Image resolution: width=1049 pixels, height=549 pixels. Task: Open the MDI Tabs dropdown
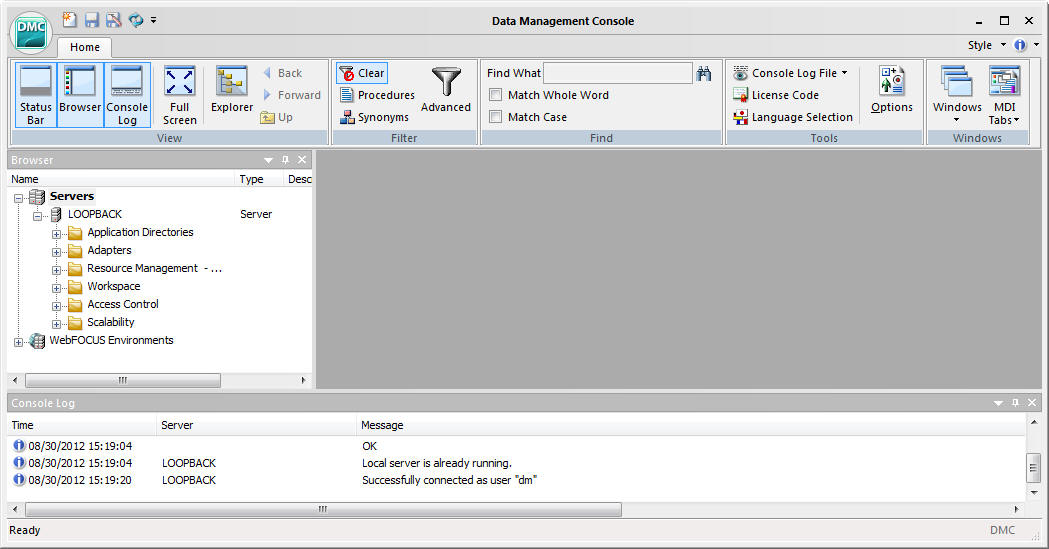pos(1004,95)
